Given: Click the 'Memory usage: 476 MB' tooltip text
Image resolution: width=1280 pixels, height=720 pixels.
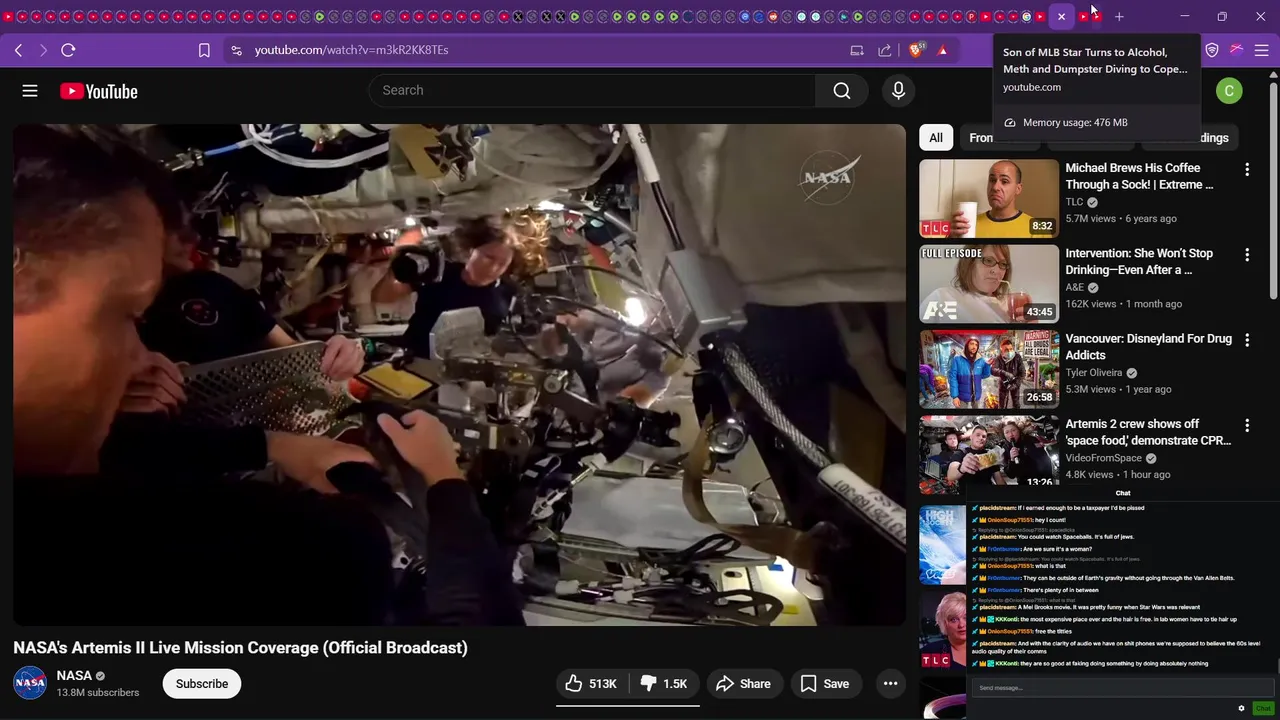Looking at the screenshot, I should pos(1075,122).
